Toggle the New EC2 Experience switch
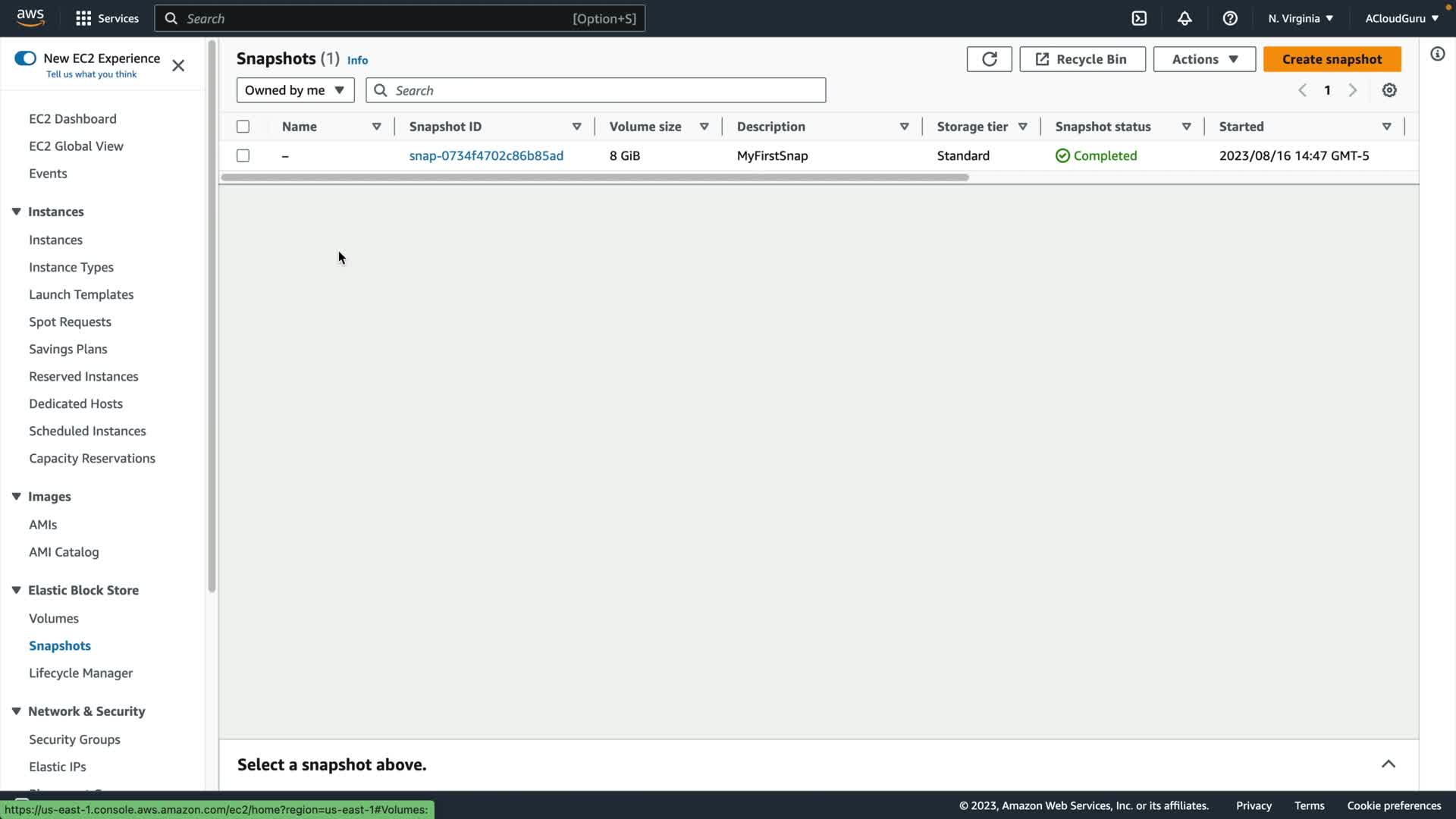The width and height of the screenshot is (1456, 819). click(25, 58)
